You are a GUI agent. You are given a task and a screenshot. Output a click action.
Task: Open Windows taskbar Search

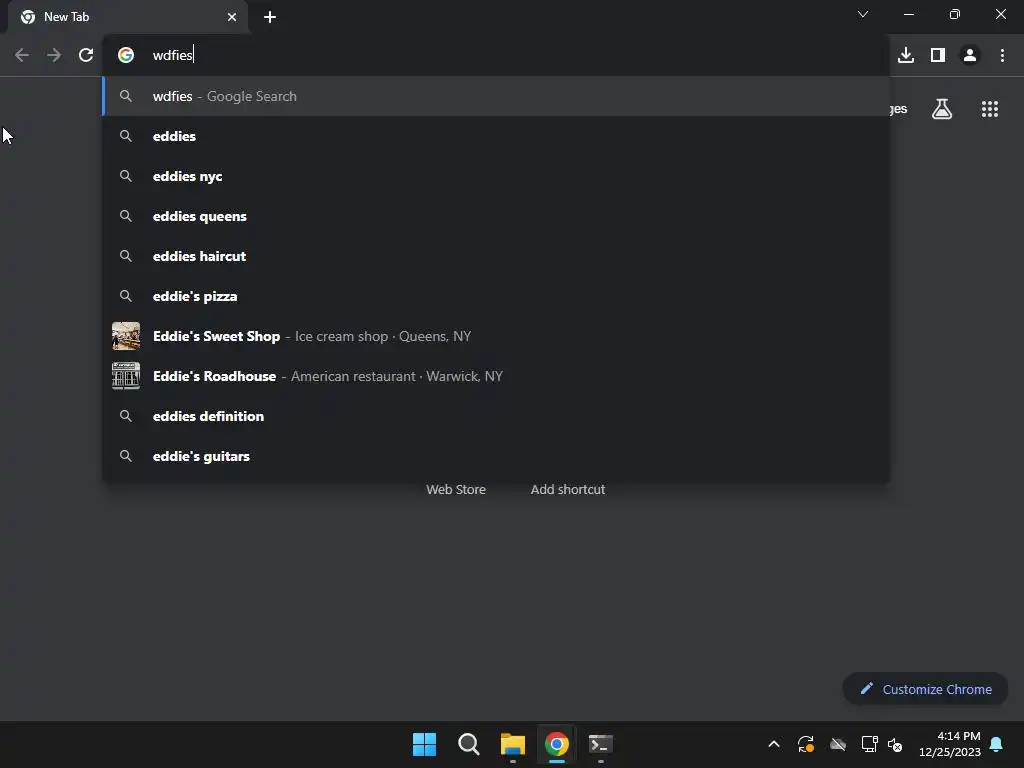[x=469, y=744]
